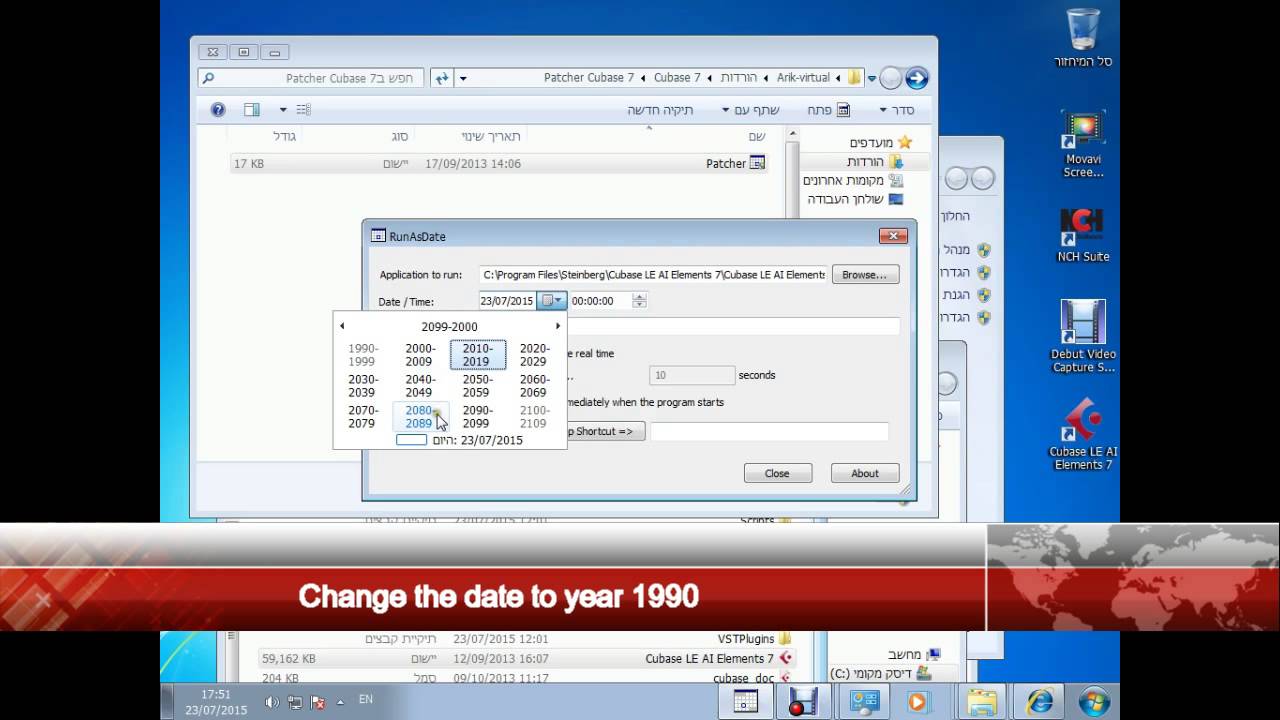1280x720 pixels.
Task: Click the פתח (Open) toolbar button
Action: coord(829,109)
